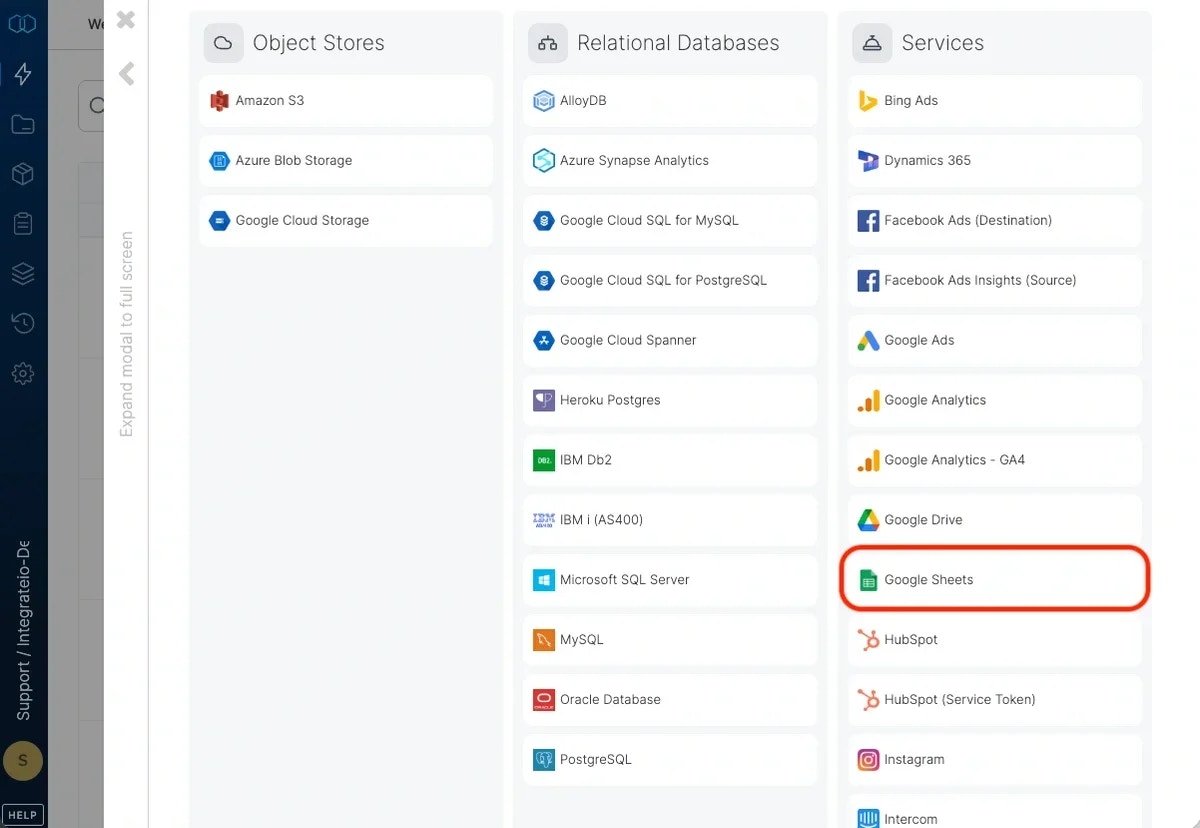Screen dimensions: 1200x828
Task: Click the Google Sheets green icon
Action: (x=868, y=580)
